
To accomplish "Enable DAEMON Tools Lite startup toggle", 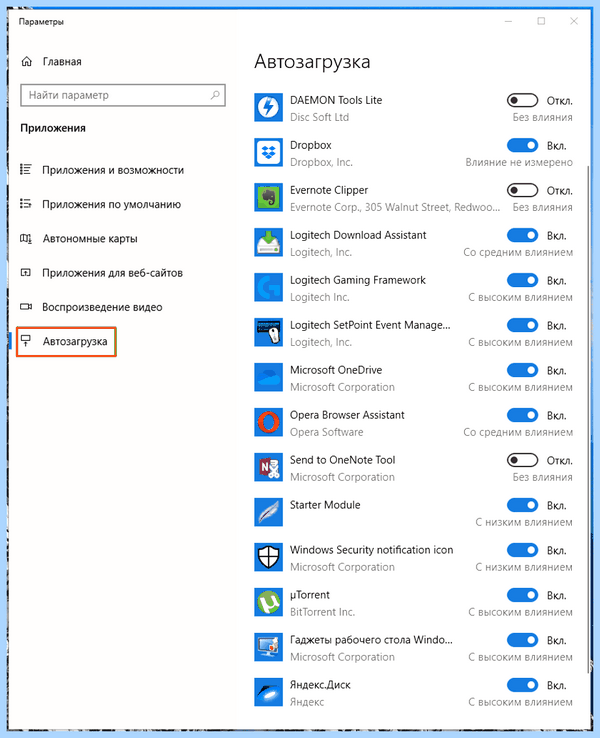I will point(522,100).
